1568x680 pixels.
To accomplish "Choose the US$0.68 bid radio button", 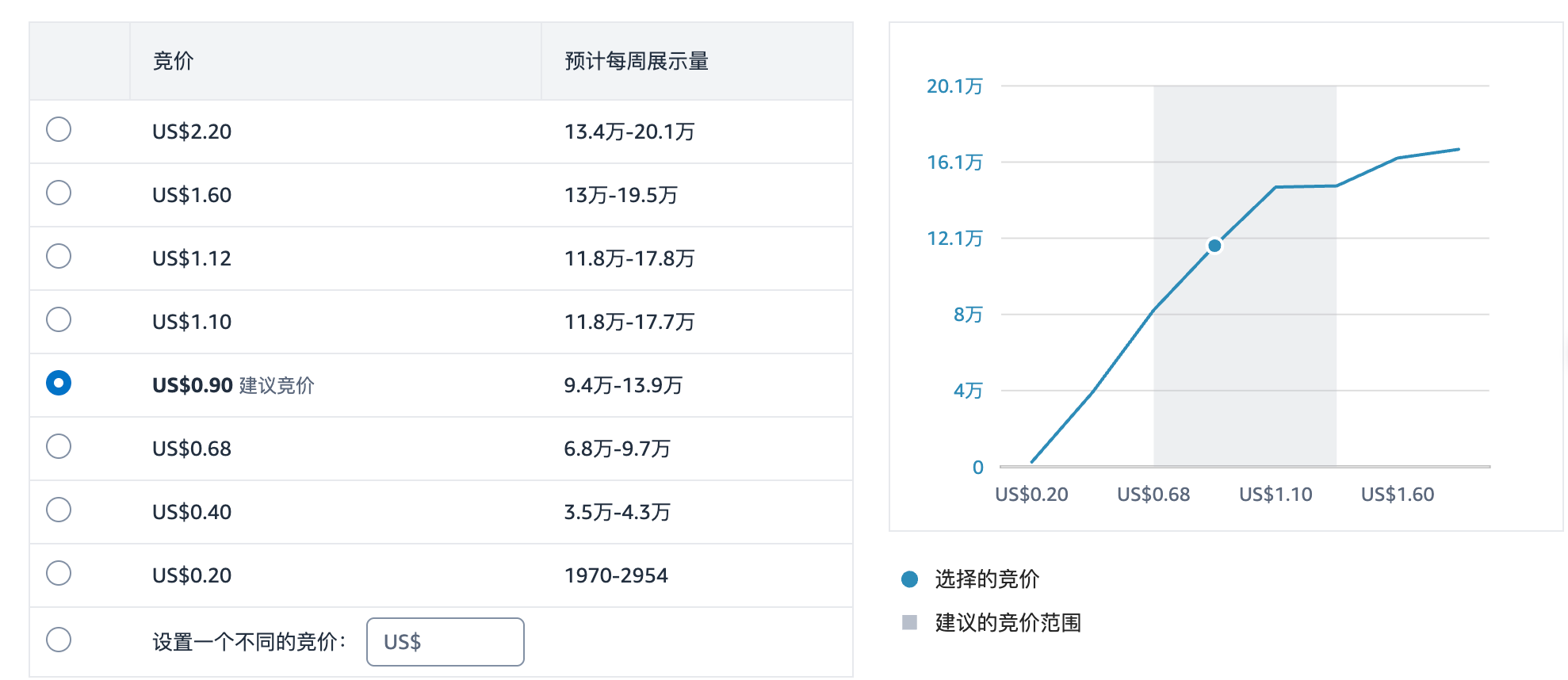I will 59,446.
